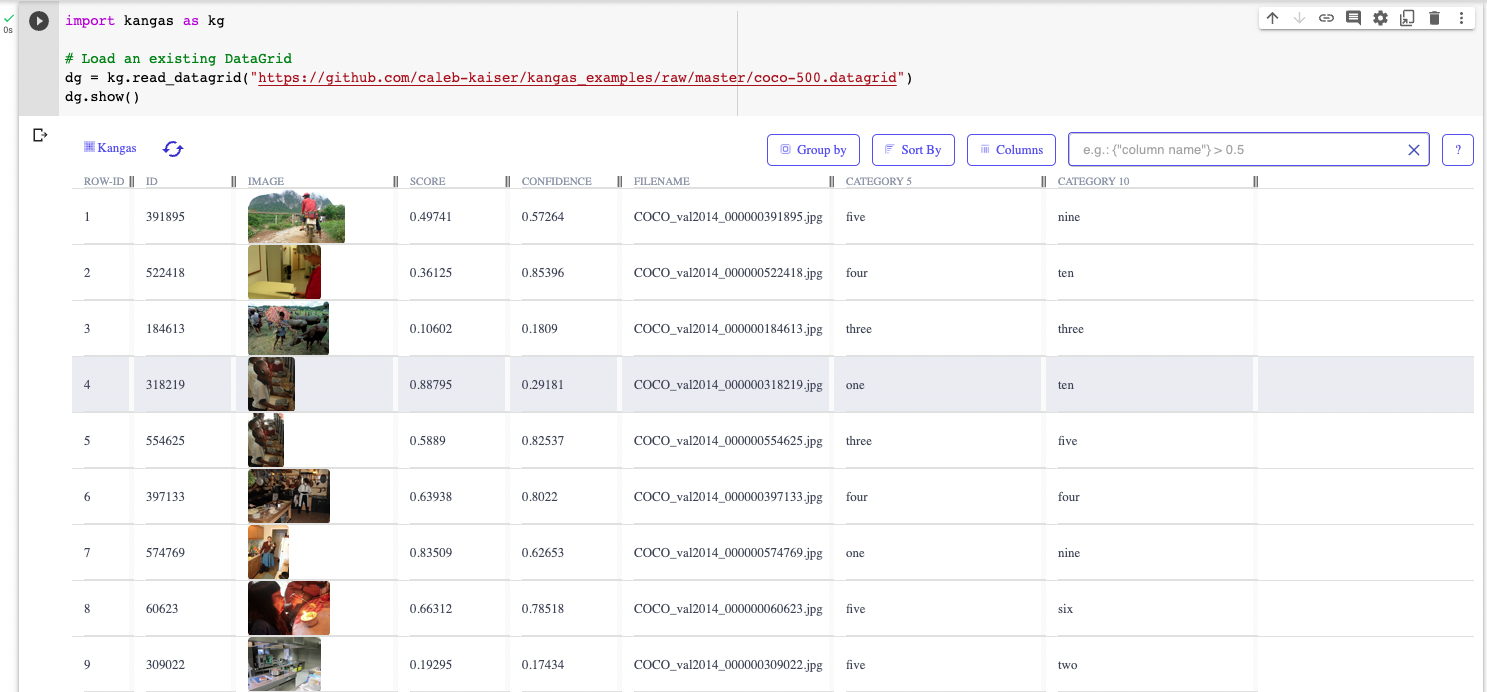Open the coco-500.datagrid GitHub URL
The width and height of the screenshot is (1487, 692).
580,77
